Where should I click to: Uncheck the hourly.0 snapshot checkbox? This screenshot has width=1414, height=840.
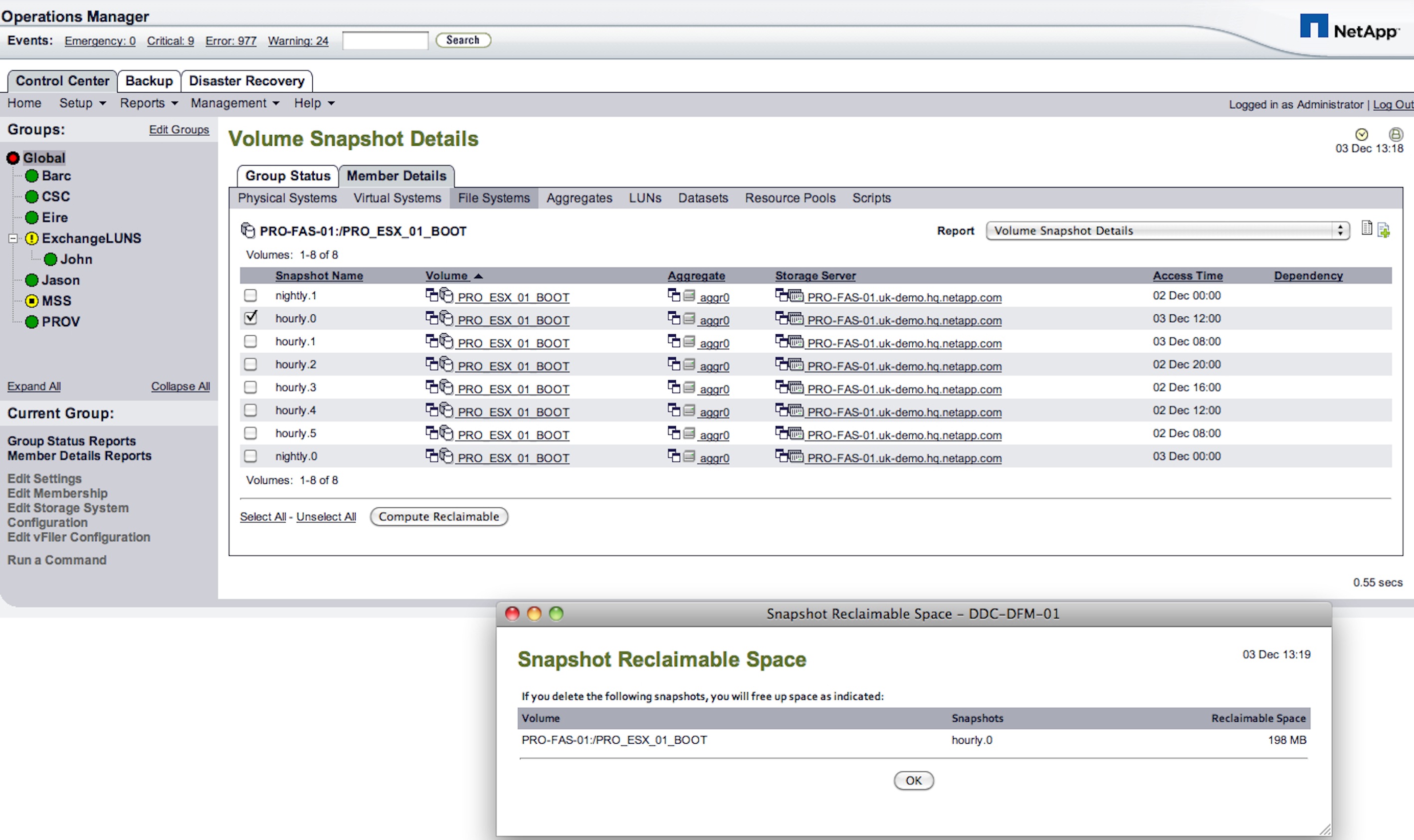(251, 318)
